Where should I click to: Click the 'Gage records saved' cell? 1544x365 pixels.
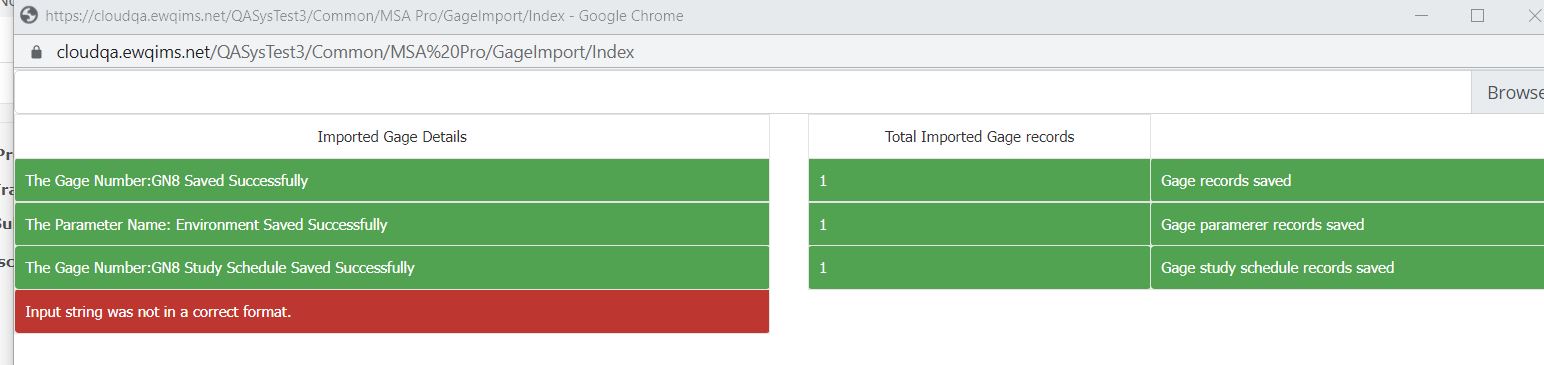1347,181
